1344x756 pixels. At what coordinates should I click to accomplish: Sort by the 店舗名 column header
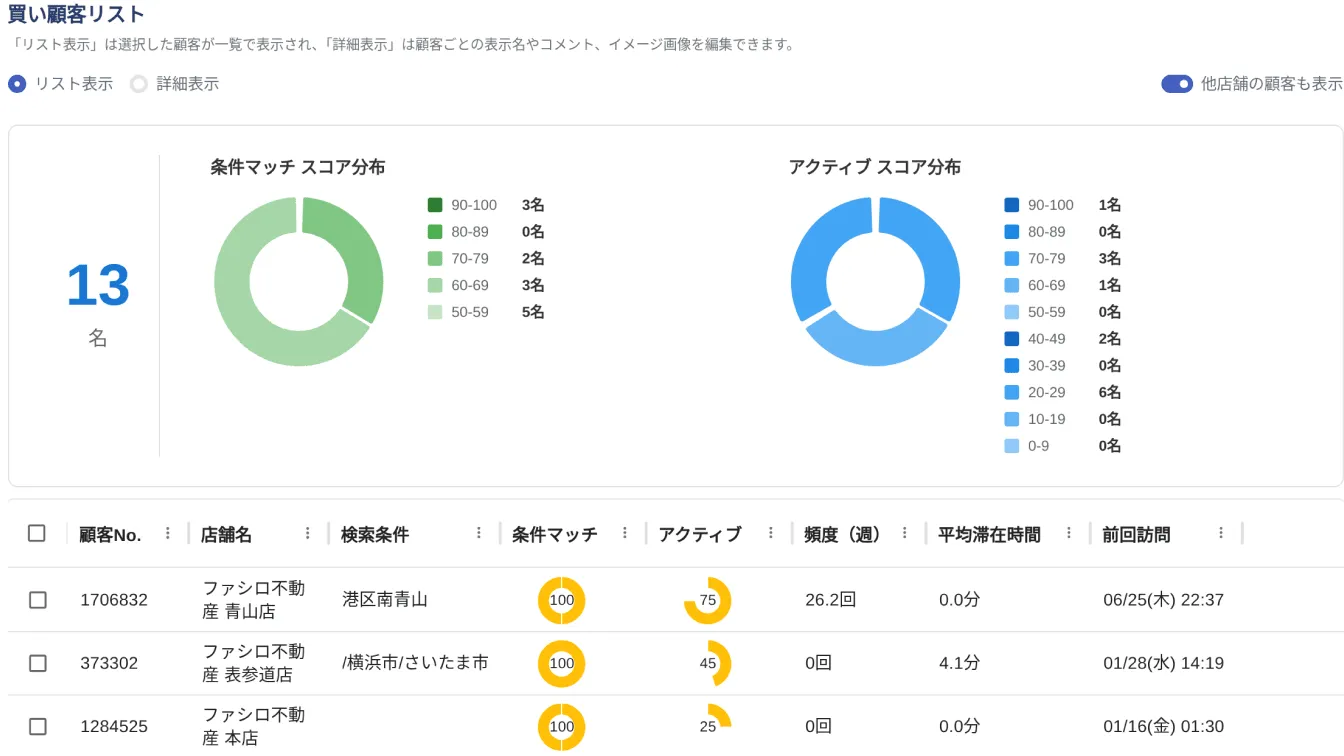click(x=226, y=535)
